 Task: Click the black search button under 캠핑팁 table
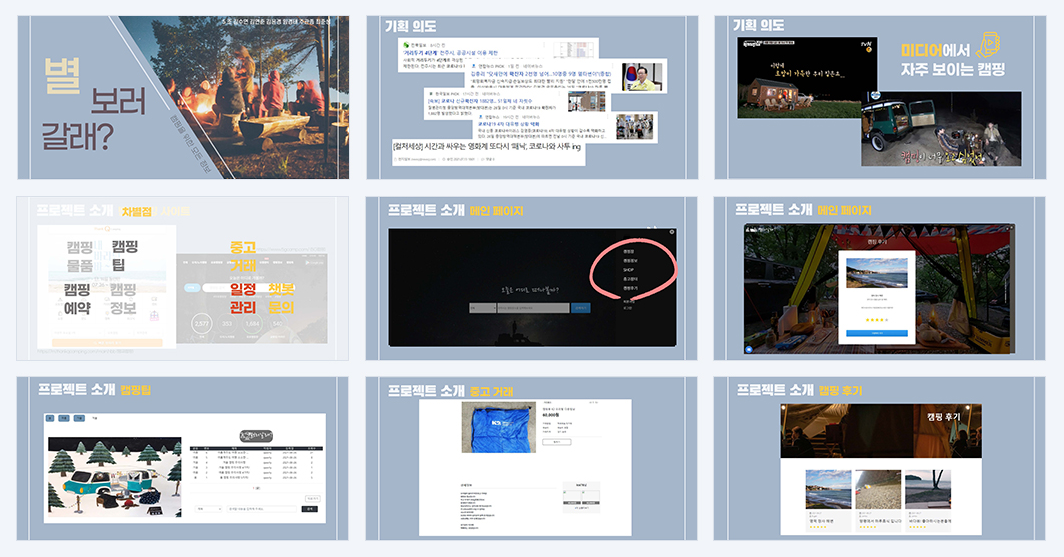310,509
